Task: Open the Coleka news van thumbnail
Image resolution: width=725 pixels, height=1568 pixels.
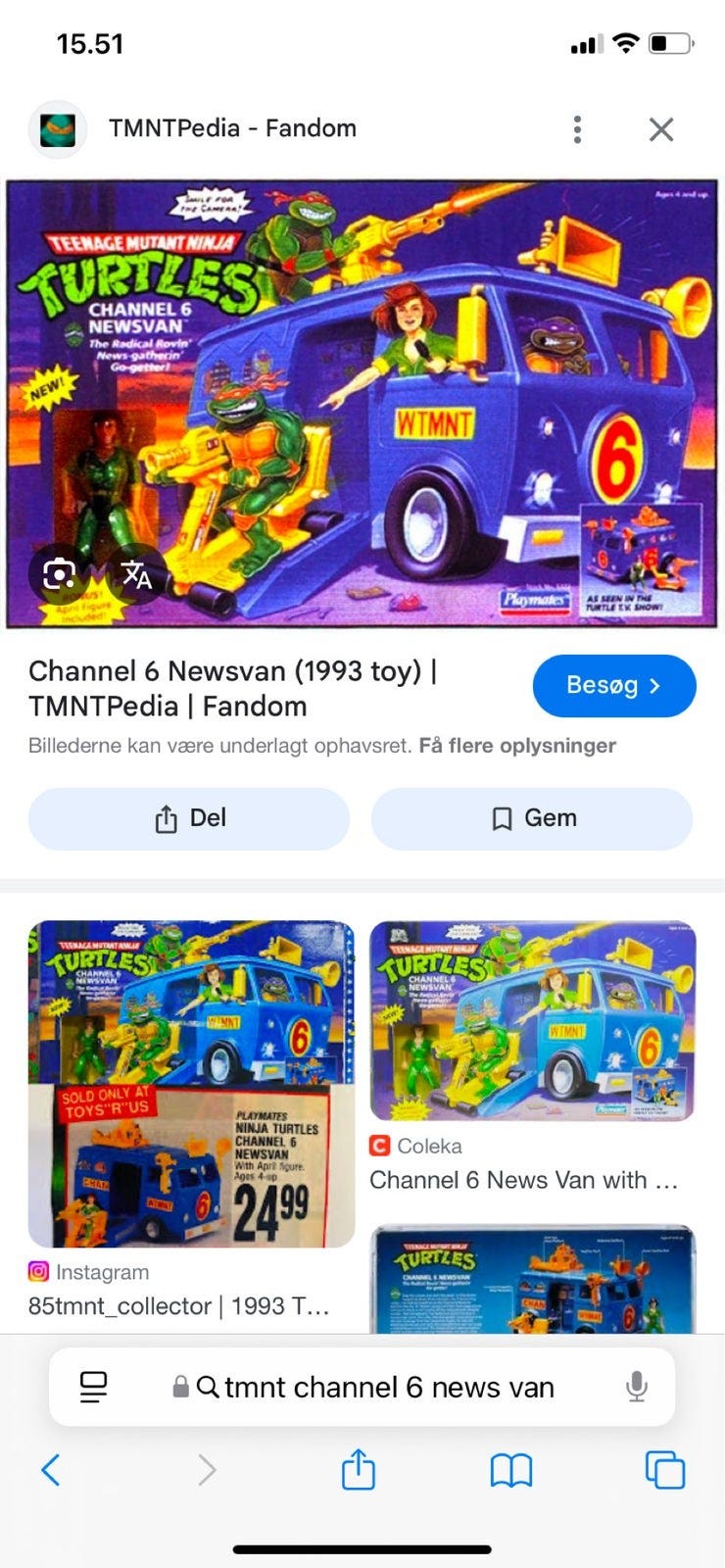Action: click(533, 1021)
